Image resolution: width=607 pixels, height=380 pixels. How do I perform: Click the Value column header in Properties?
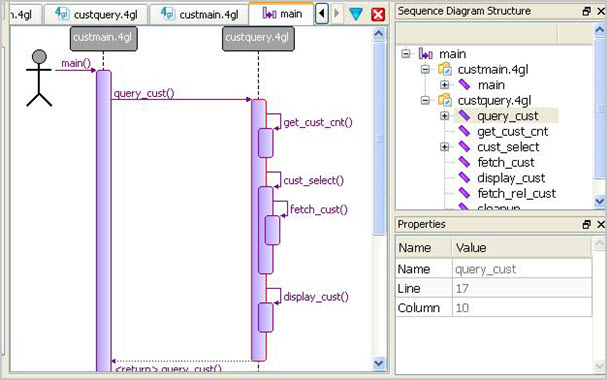[x=522, y=248]
